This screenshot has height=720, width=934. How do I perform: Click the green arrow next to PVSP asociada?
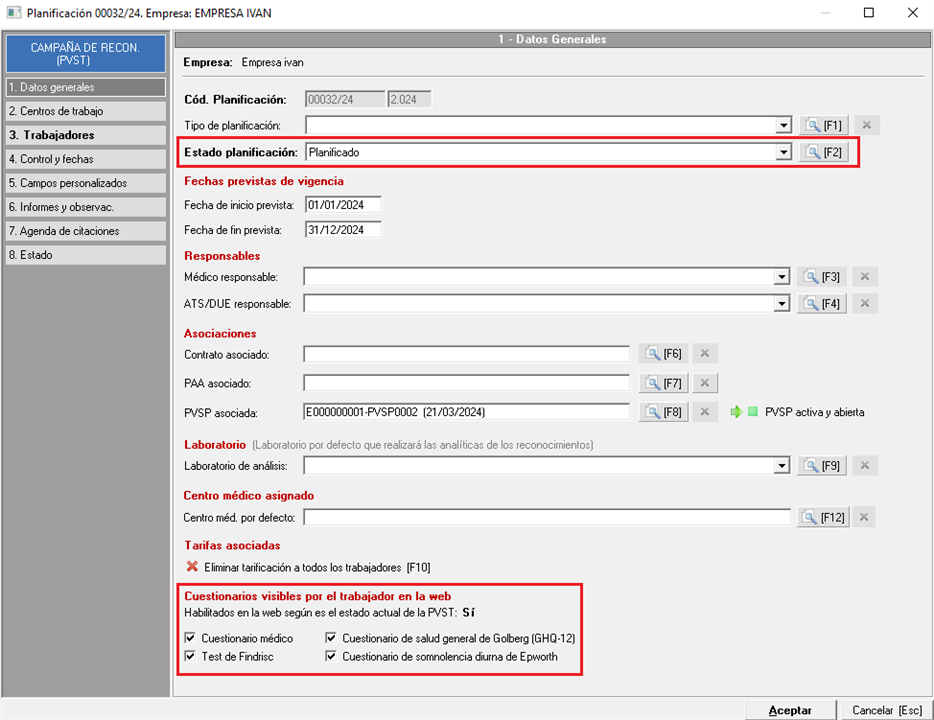pyautogui.click(x=736, y=412)
